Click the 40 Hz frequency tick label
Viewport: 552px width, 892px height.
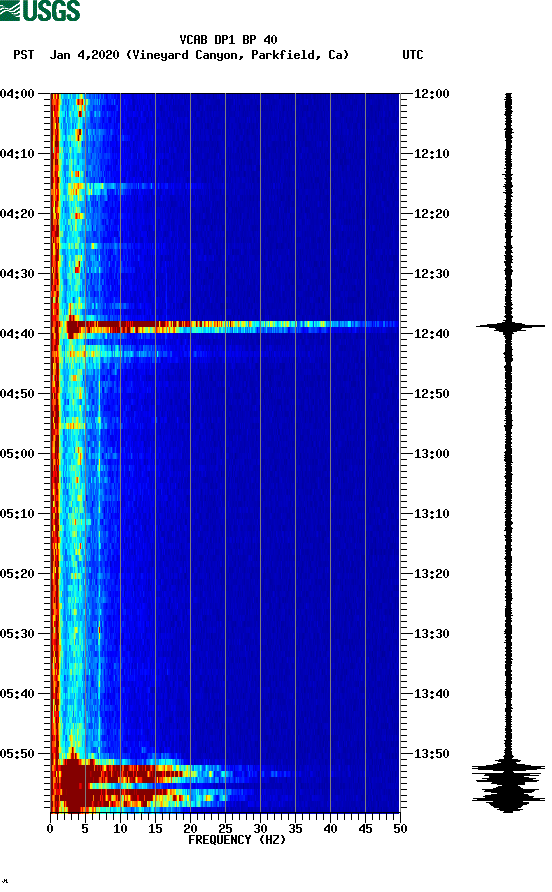point(330,829)
